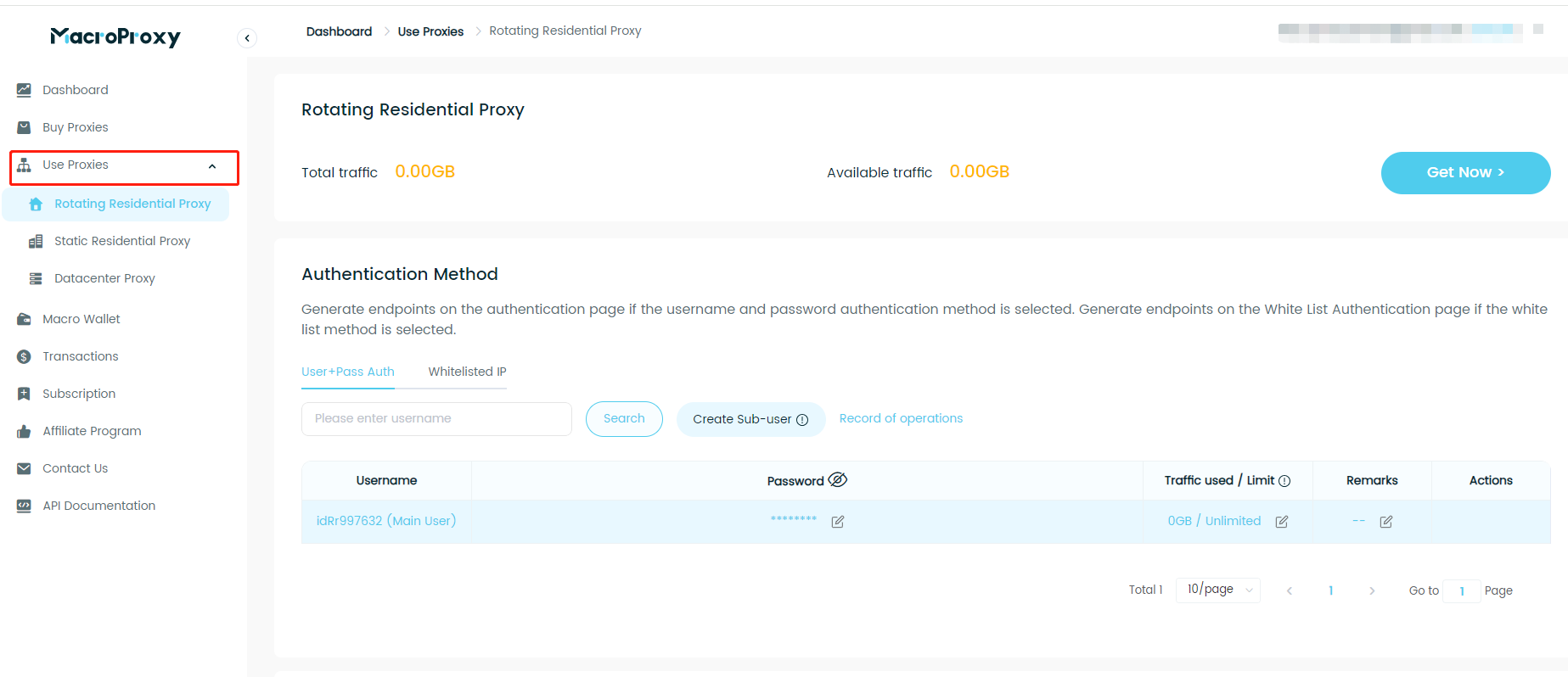Open Buy Proxies in the sidebar
Image resolution: width=1568 pixels, height=677 pixels.
click(76, 127)
